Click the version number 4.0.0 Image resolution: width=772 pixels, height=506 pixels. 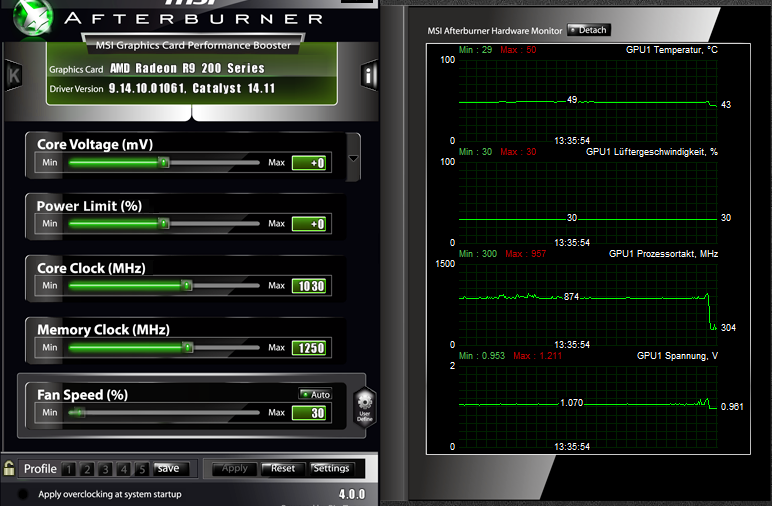tap(352, 494)
